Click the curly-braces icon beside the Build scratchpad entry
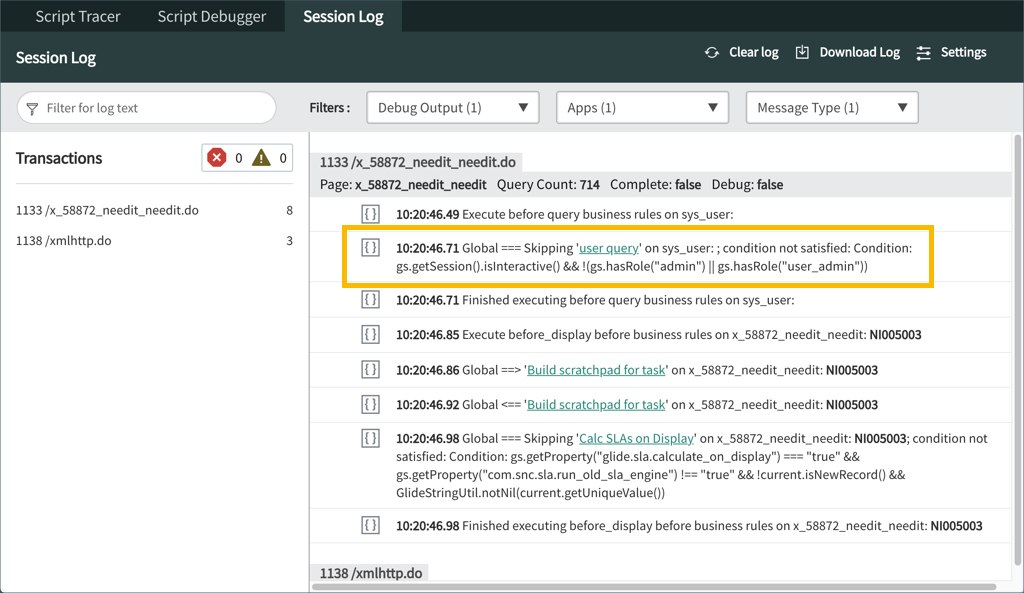Screen dimensions: 1024x593 pyautogui.click(x=371, y=369)
